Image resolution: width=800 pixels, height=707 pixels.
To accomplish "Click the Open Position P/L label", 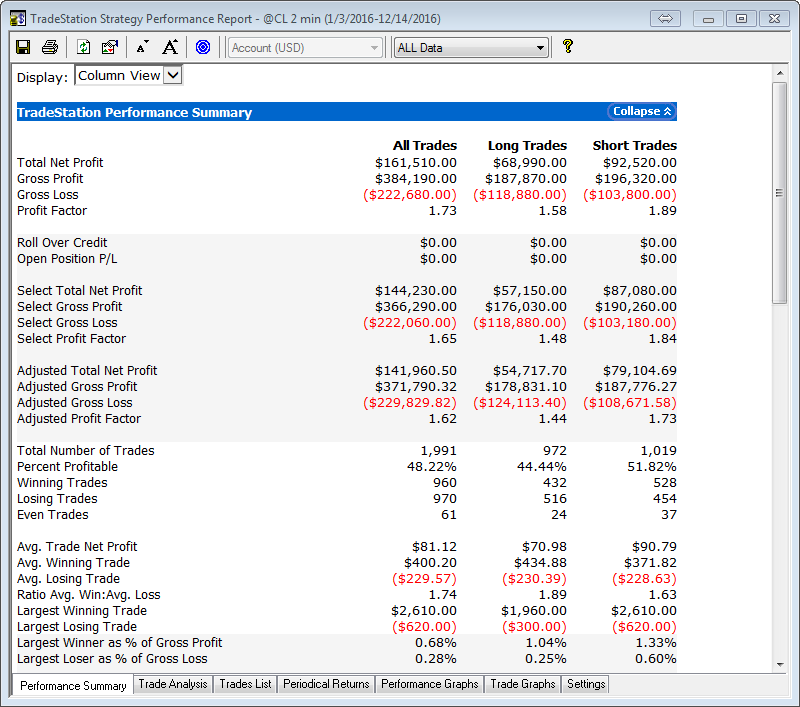I will [x=67, y=259].
